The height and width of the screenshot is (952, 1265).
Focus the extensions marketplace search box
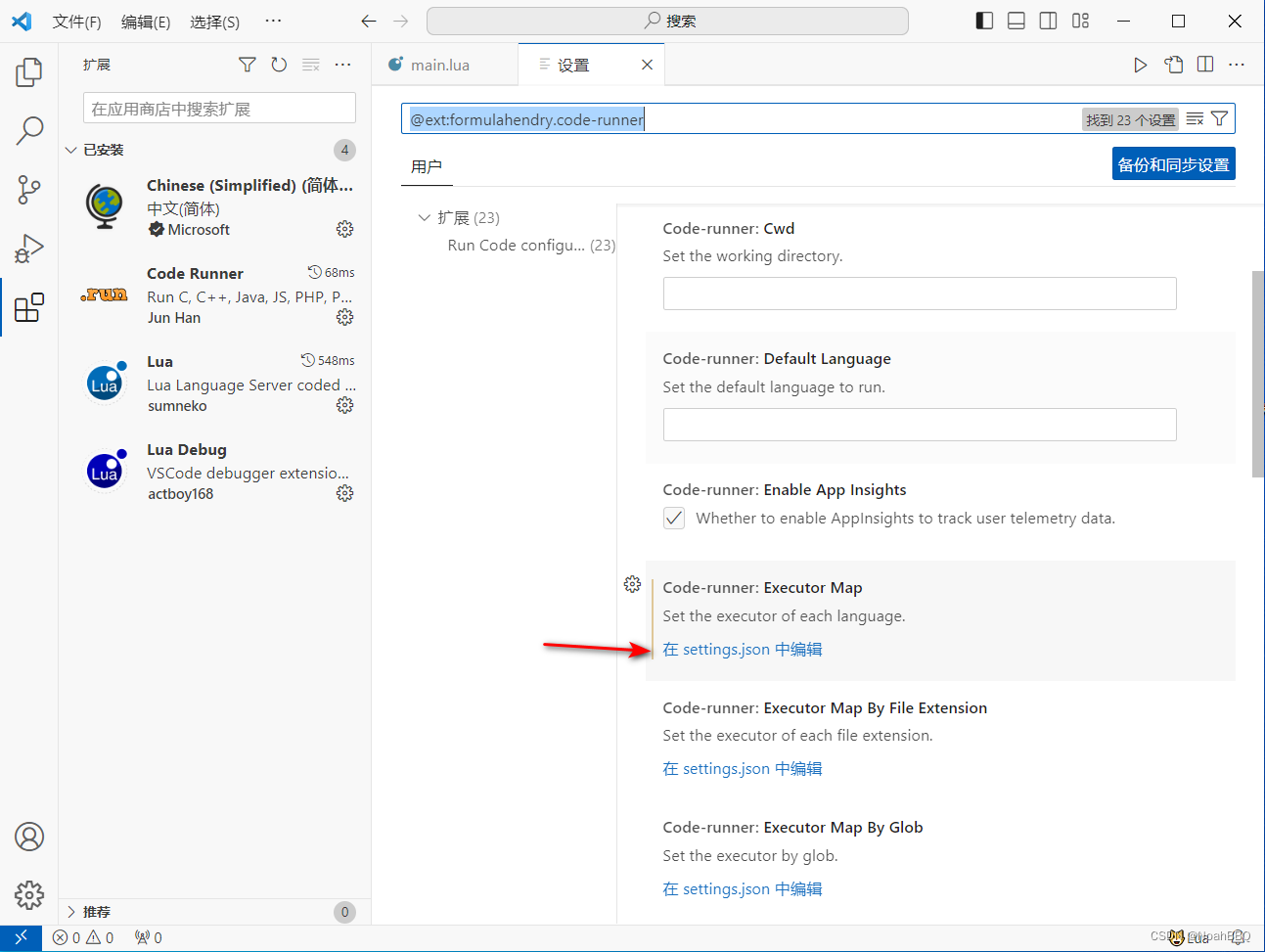[219, 109]
